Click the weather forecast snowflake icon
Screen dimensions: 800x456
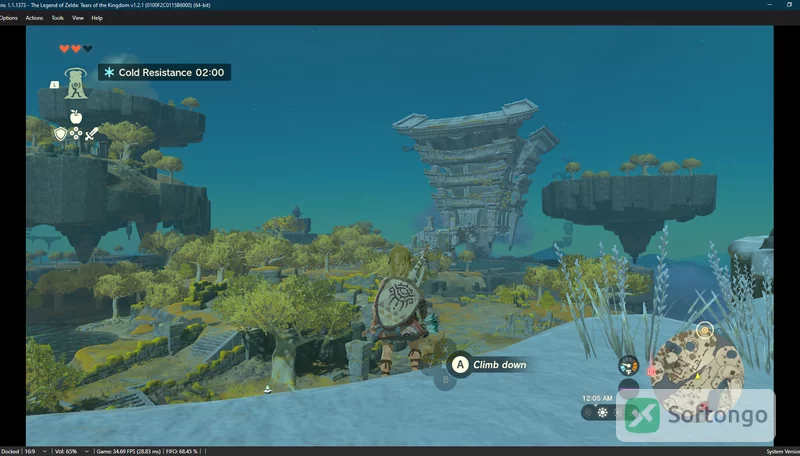603,413
